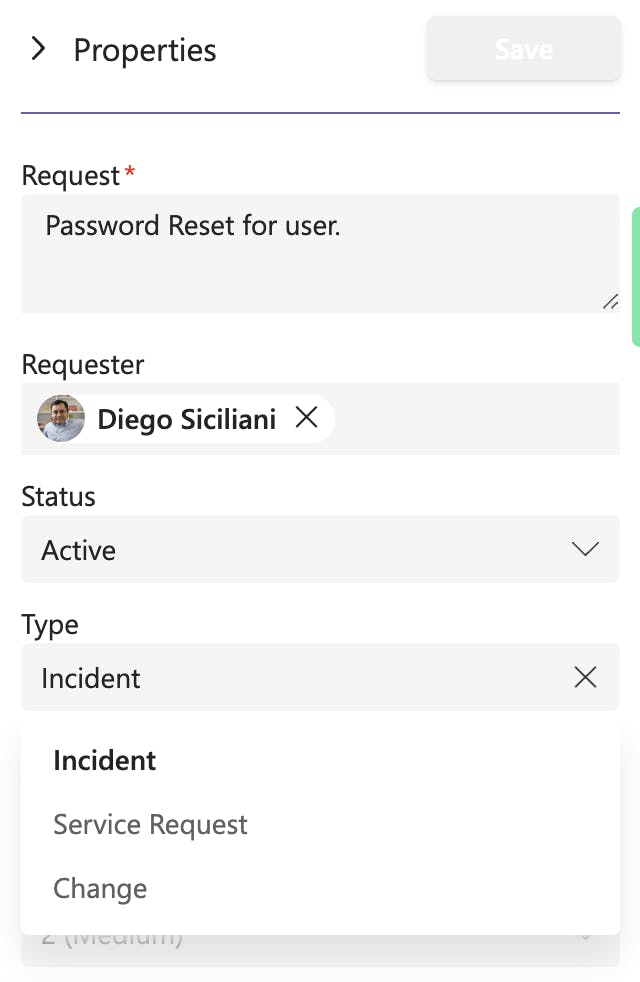
Task: Click the Request field label
Action: [71, 176]
